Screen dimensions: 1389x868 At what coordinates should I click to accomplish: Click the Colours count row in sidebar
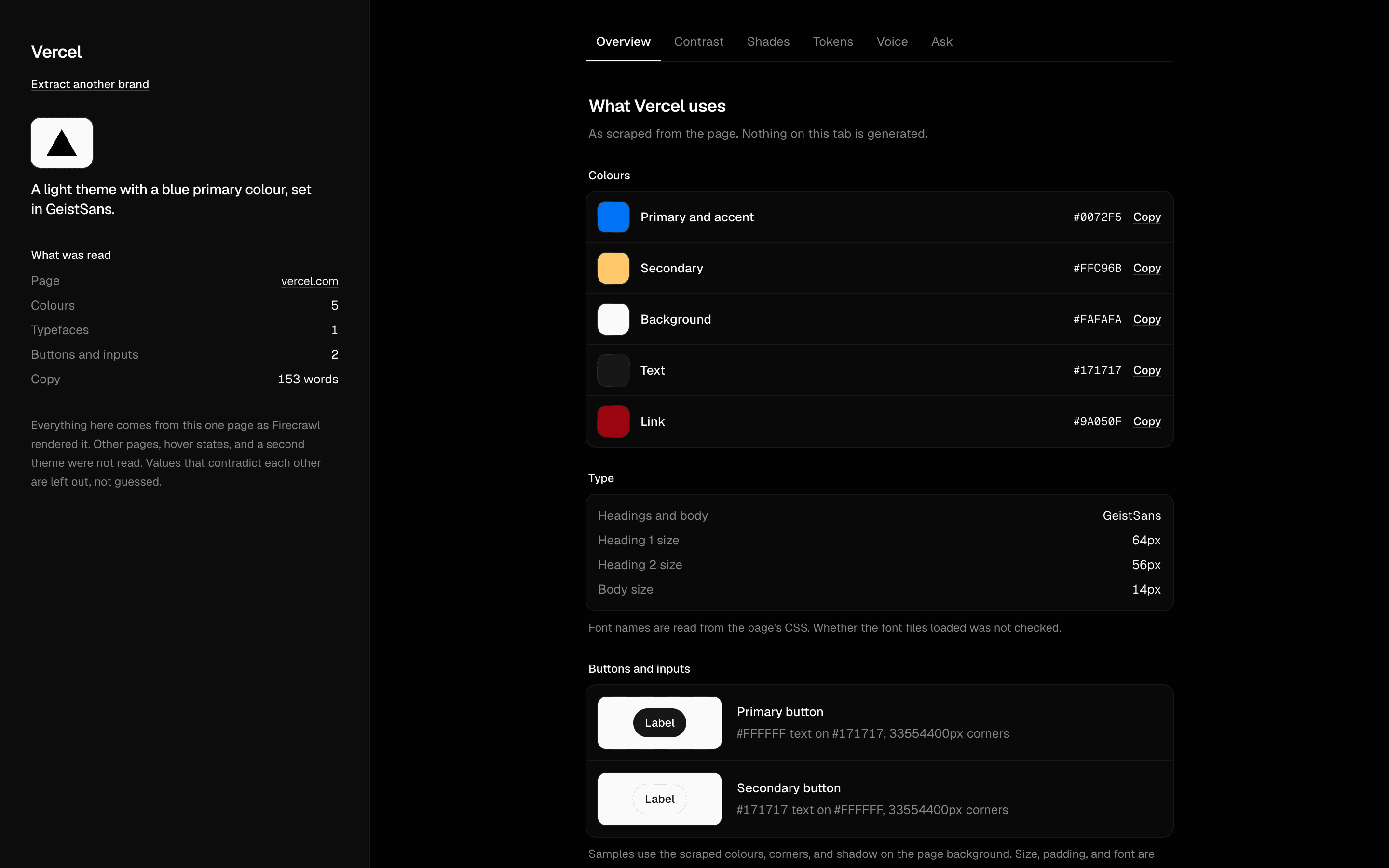point(184,305)
